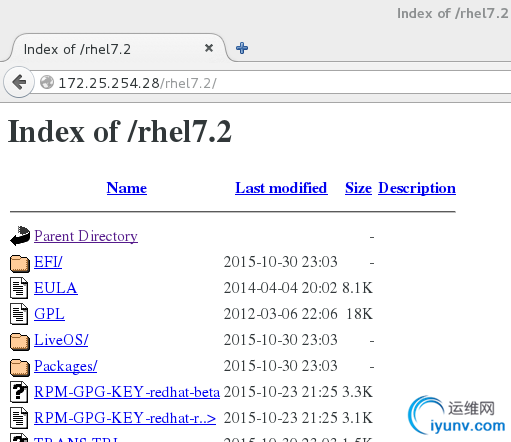This screenshot has width=511, height=442.
Task: Click the RPM-GPG-KEY-redhat-beta size 3.3K
Action: point(357,392)
